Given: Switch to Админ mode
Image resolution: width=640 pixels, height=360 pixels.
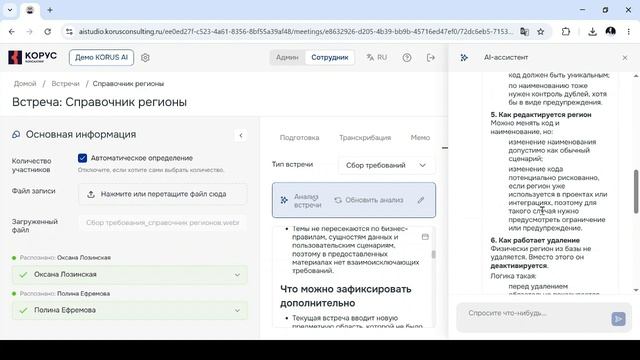Looking at the screenshot, I should [x=287, y=58].
